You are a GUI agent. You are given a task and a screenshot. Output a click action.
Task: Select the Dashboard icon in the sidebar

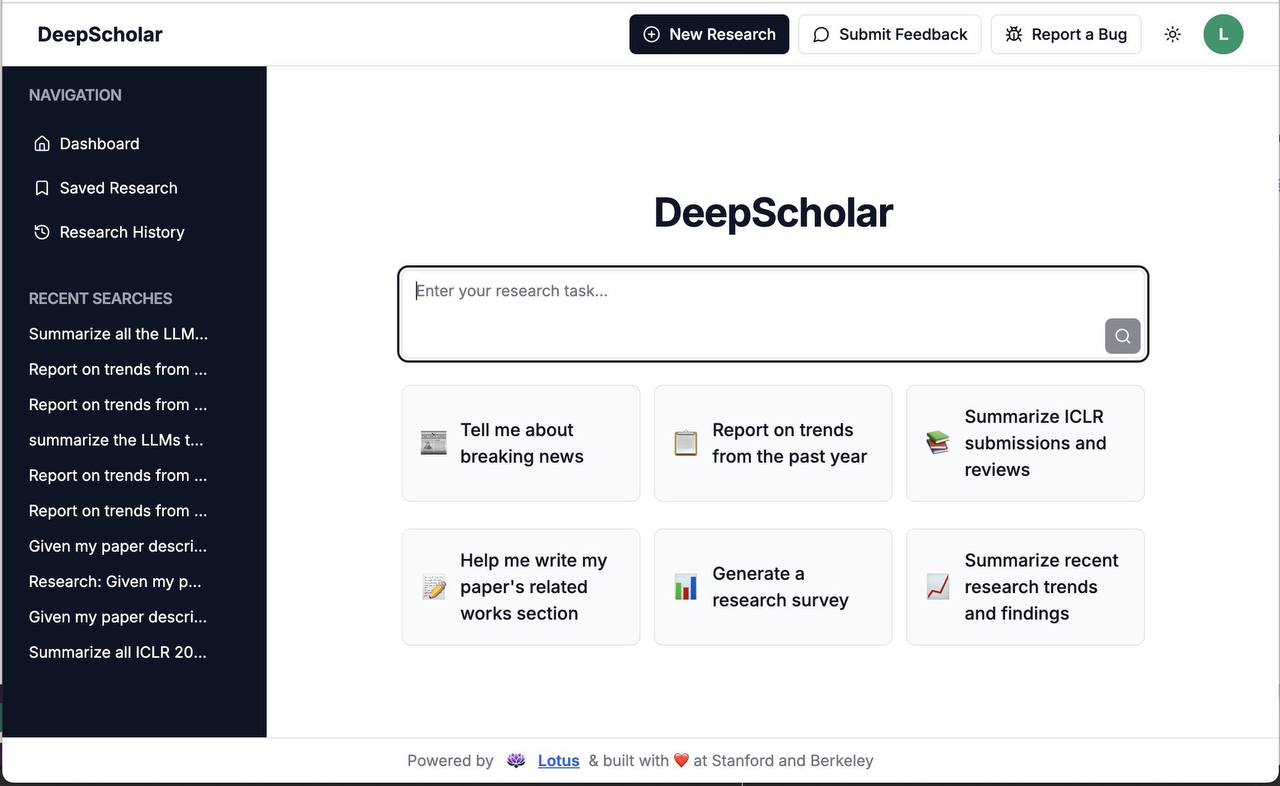[41, 142]
